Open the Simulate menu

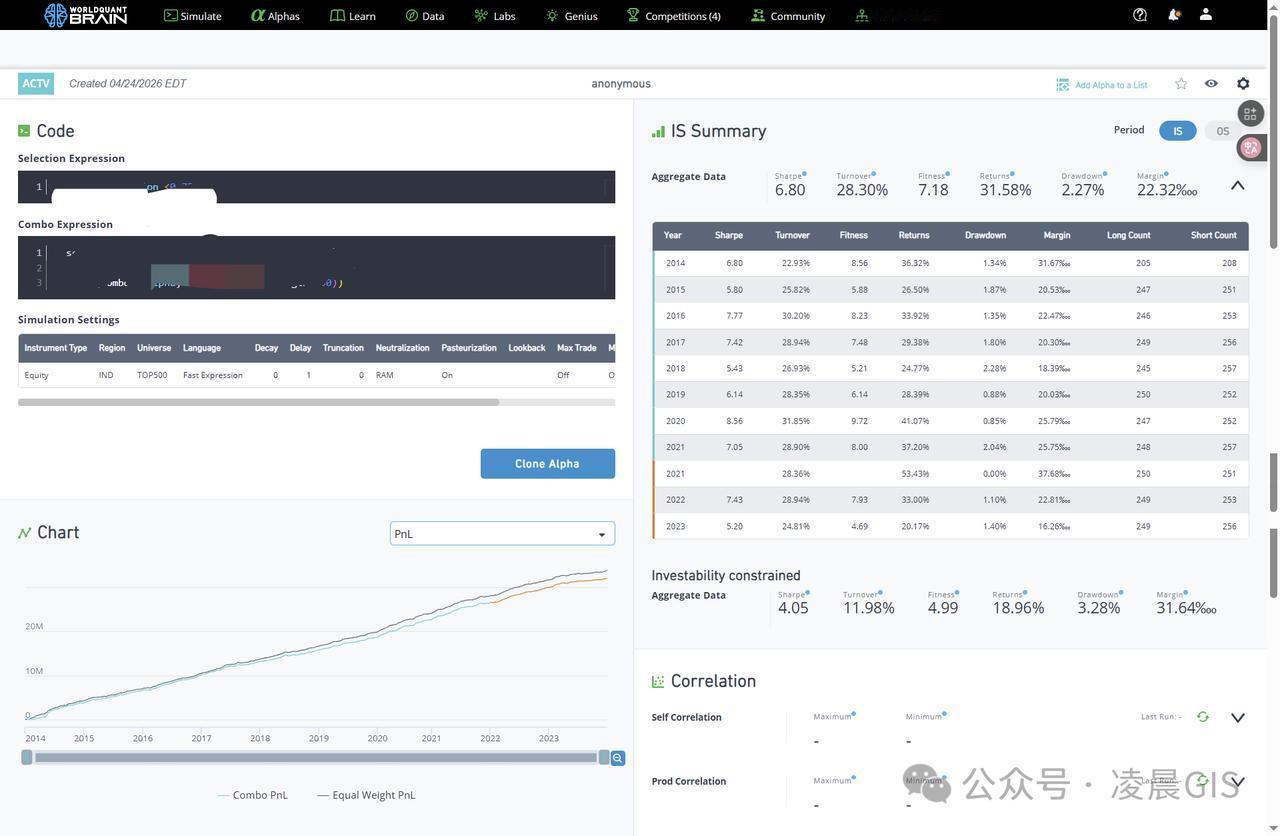(193, 16)
